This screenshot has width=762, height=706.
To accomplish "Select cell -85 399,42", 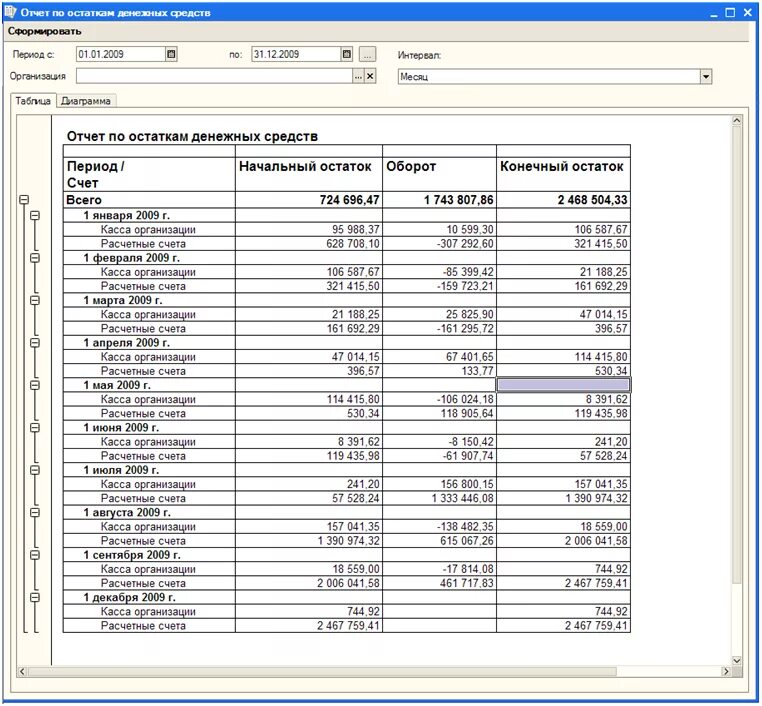I will pos(439,272).
